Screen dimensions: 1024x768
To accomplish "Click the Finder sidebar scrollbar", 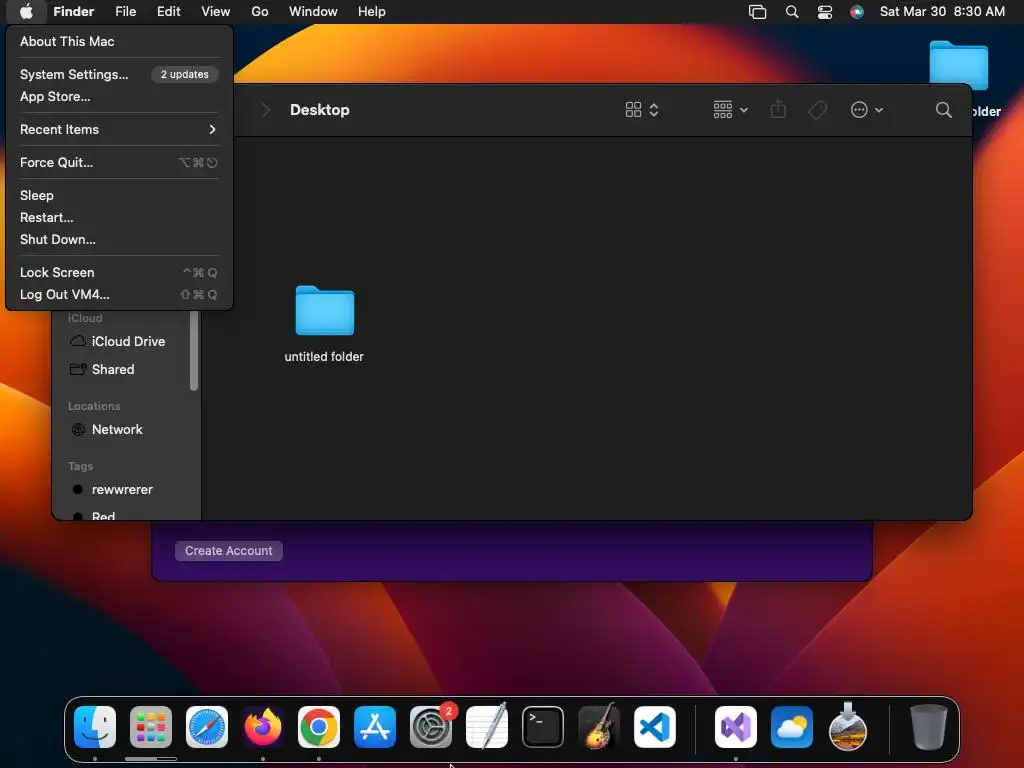I will coord(194,351).
